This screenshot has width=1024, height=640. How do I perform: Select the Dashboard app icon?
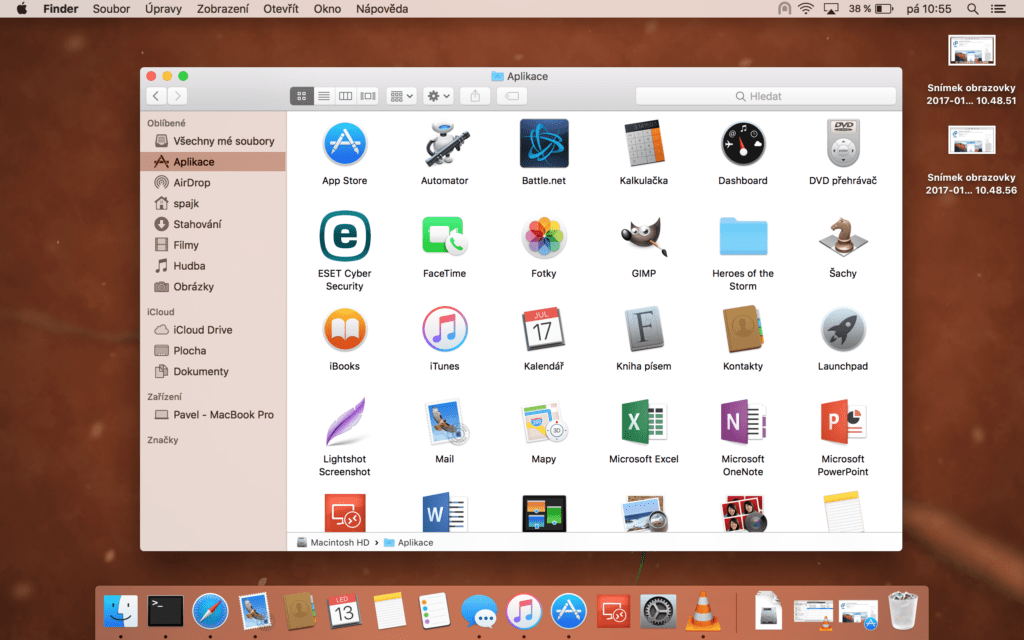(743, 144)
